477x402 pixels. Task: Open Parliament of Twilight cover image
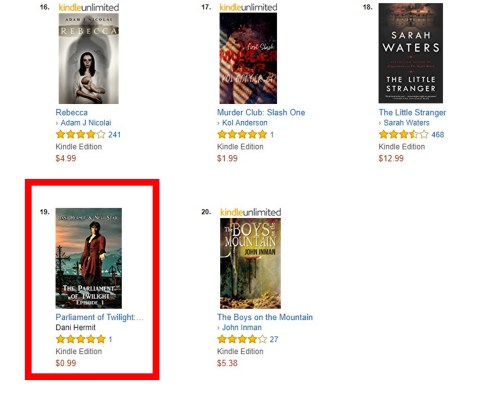point(89,258)
